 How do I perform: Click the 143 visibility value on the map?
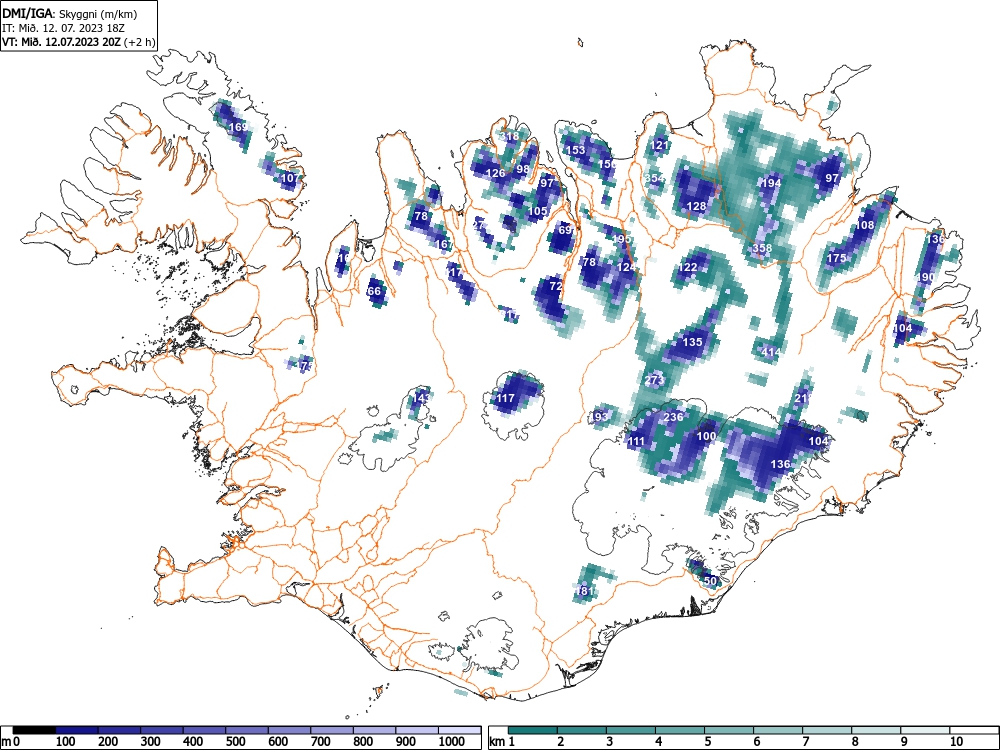[x=421, y=398]
